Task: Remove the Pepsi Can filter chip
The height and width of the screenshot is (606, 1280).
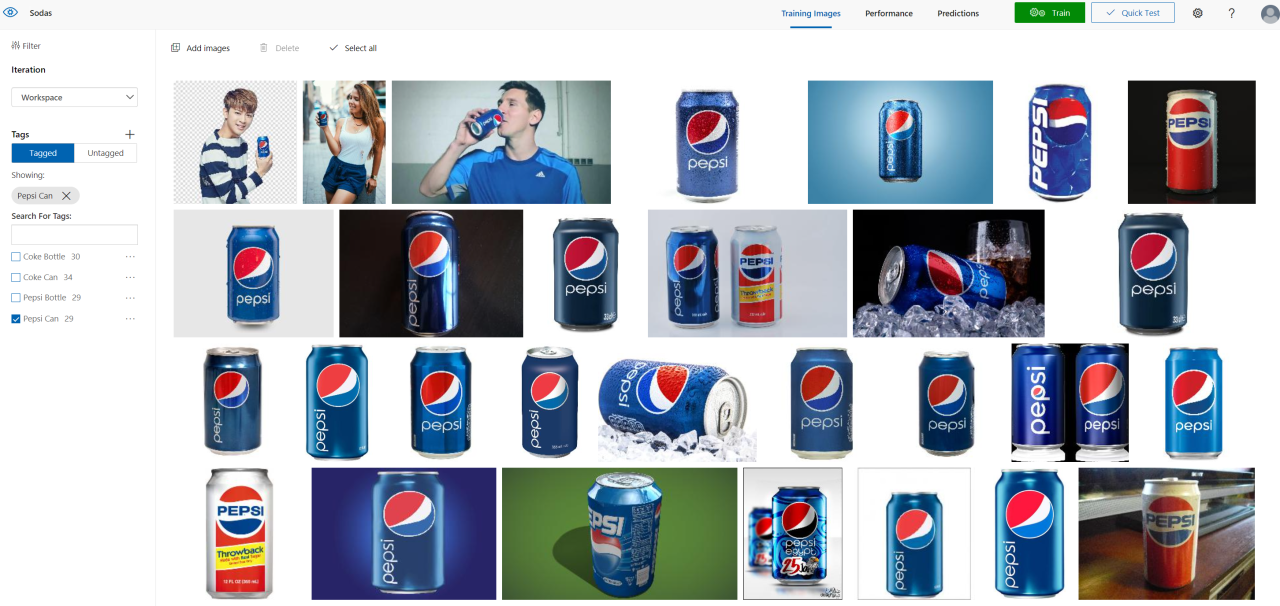Action: 66,196
